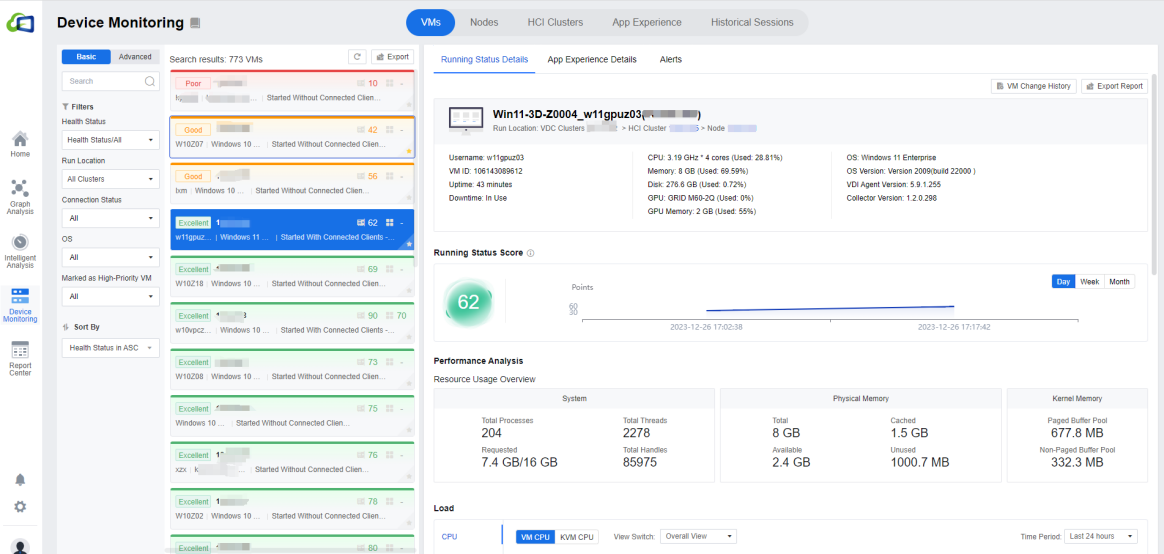Click the info icon beside Running Status Score
This screenshot has height=554, width=1164.
(530, 253)
